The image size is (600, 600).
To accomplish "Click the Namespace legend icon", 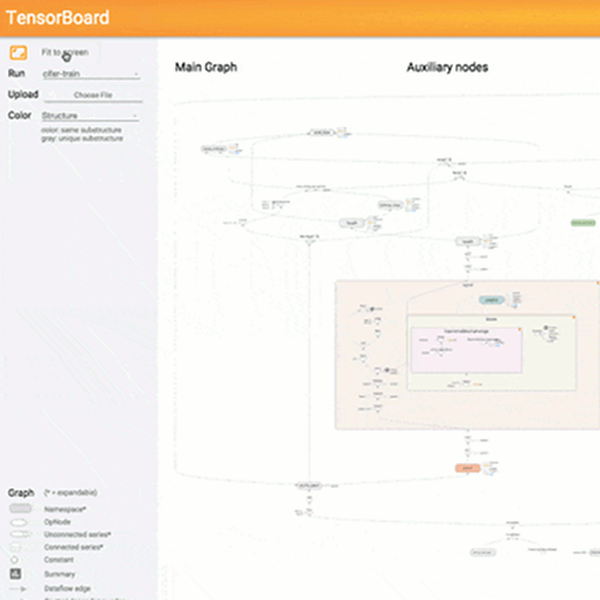I will tap(19, 508).
